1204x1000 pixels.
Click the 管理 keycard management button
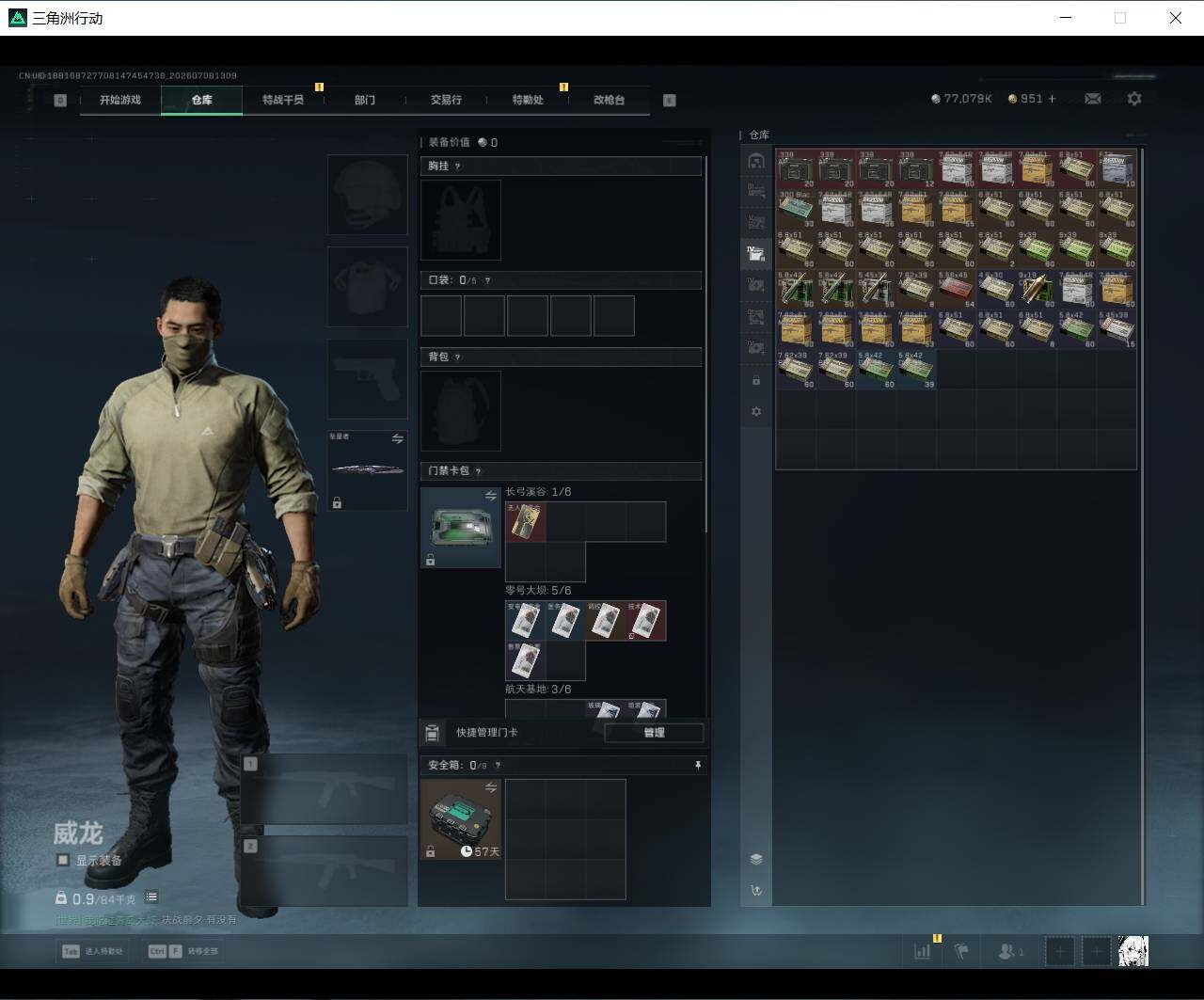click(x=654, y=733)
